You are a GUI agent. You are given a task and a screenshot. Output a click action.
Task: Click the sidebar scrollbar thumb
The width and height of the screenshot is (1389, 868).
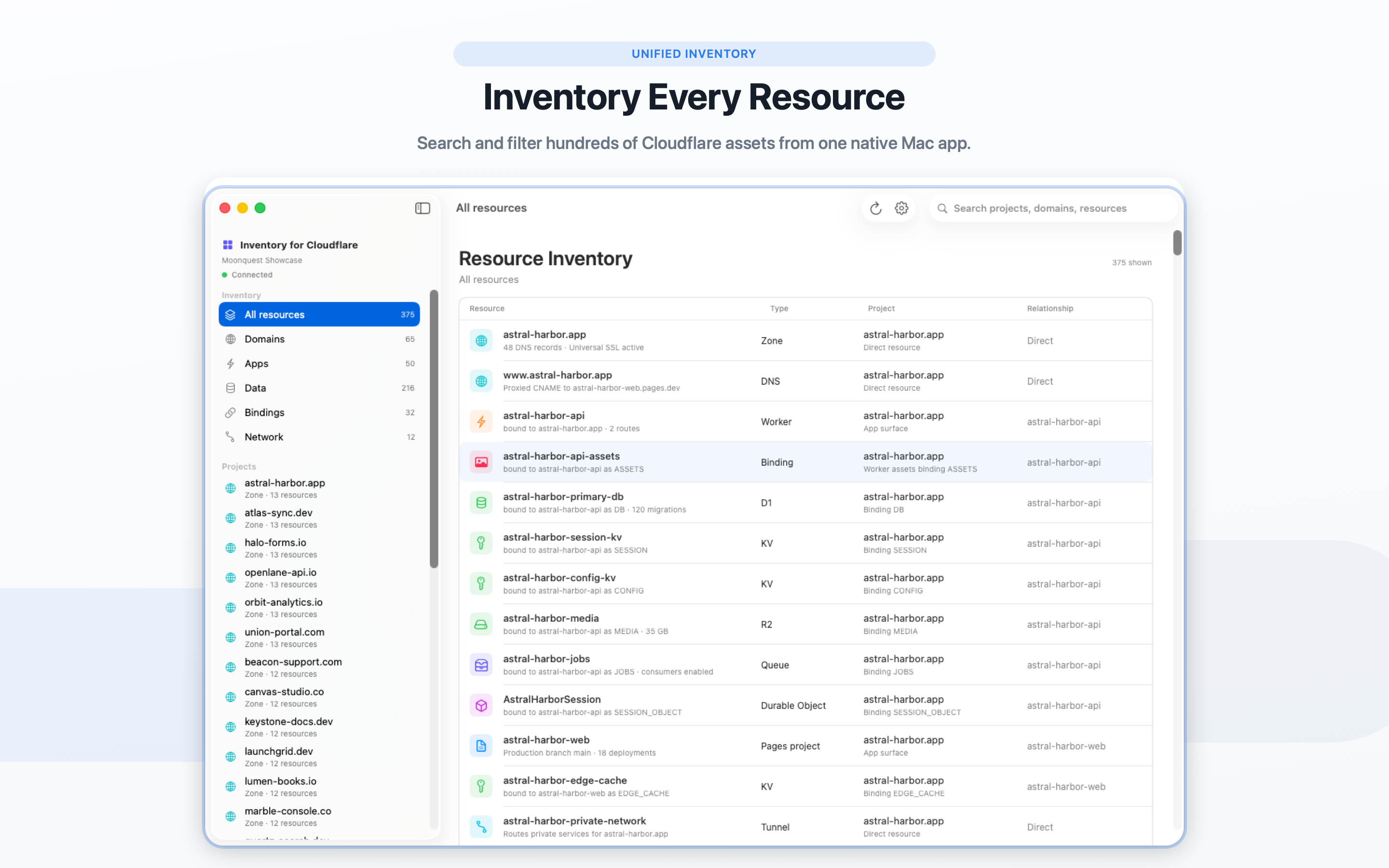tap(434, 429)
